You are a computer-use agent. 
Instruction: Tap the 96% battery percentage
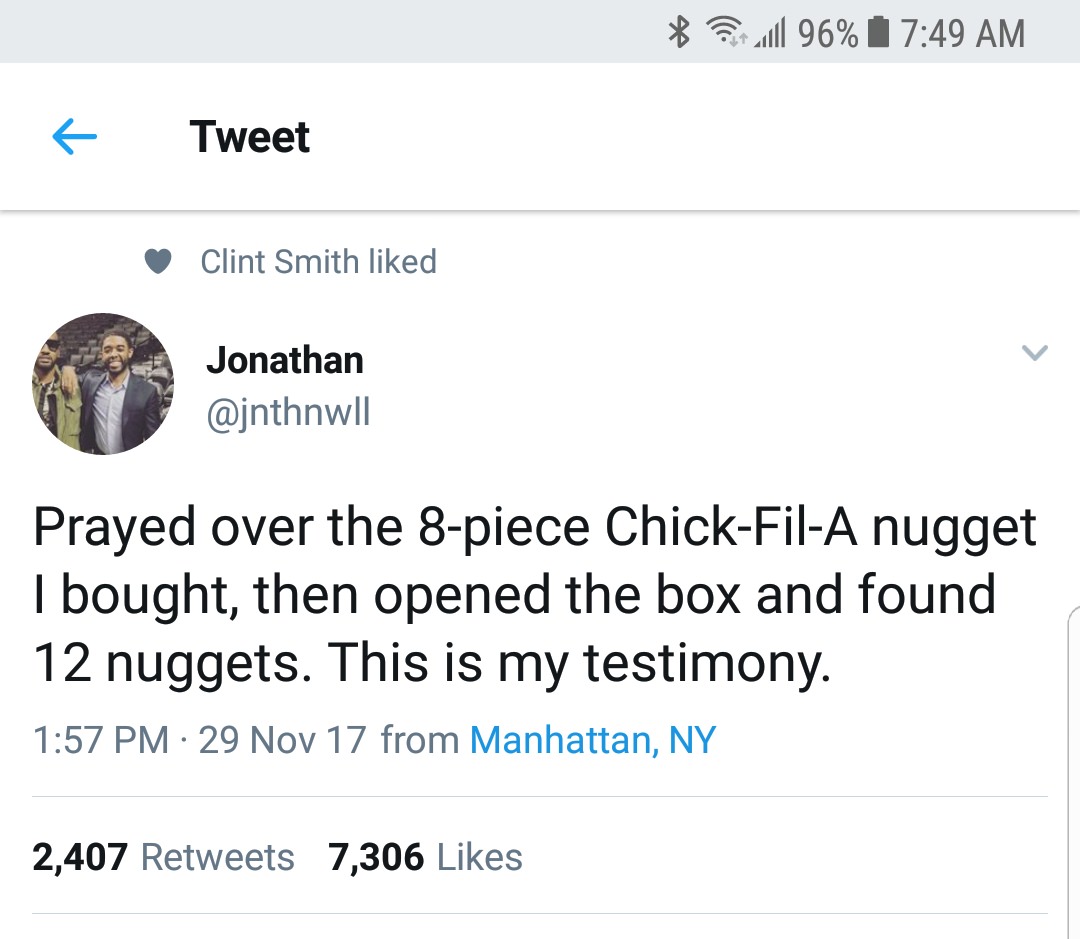pyautogui.click(x=828, y=33)
